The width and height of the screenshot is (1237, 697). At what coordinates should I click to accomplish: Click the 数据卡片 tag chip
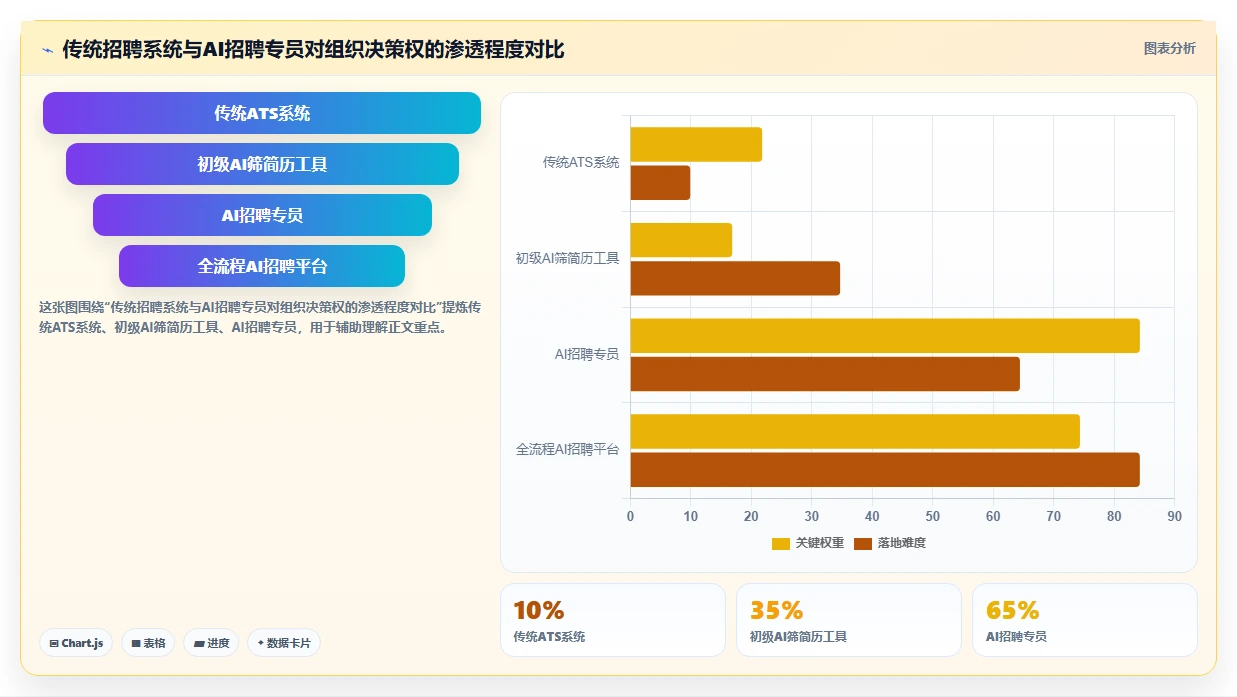(x=283, y=643)
